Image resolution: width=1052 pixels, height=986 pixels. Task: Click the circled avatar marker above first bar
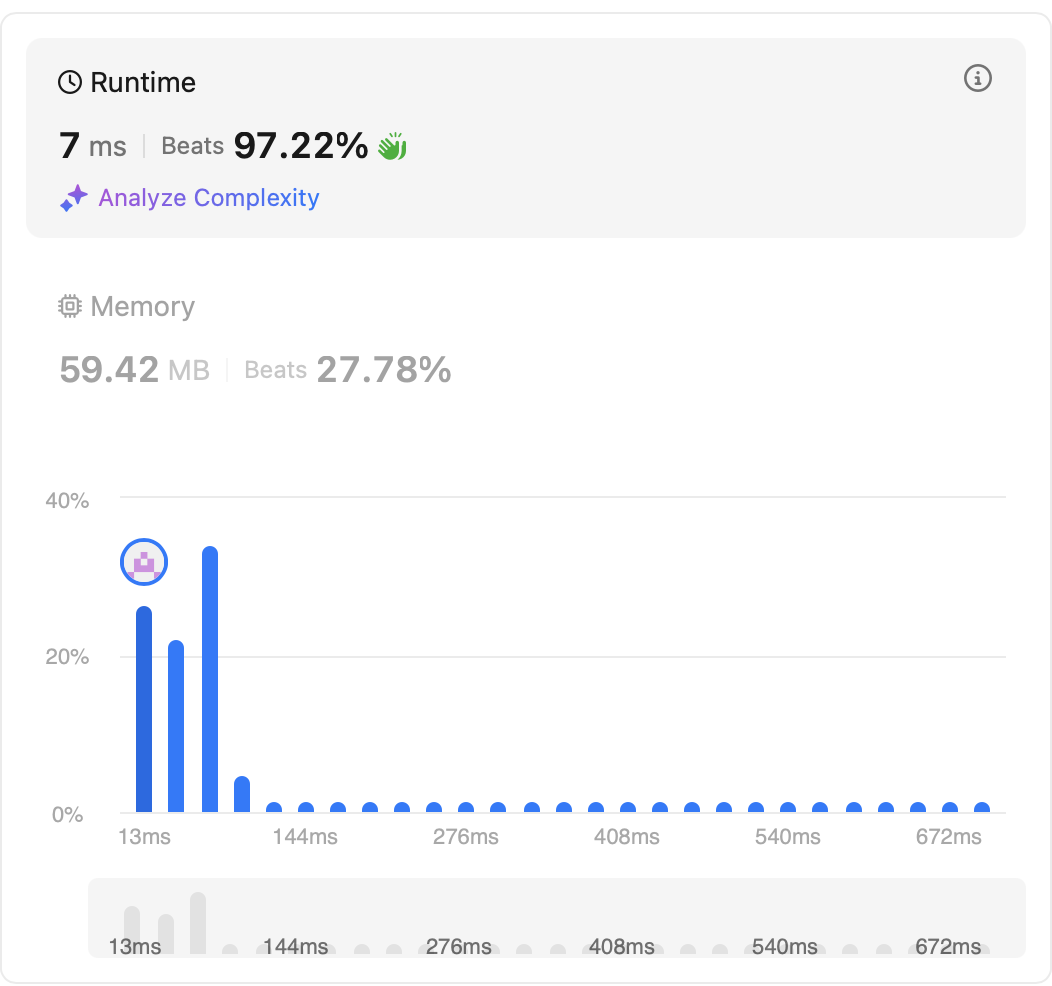144,563
